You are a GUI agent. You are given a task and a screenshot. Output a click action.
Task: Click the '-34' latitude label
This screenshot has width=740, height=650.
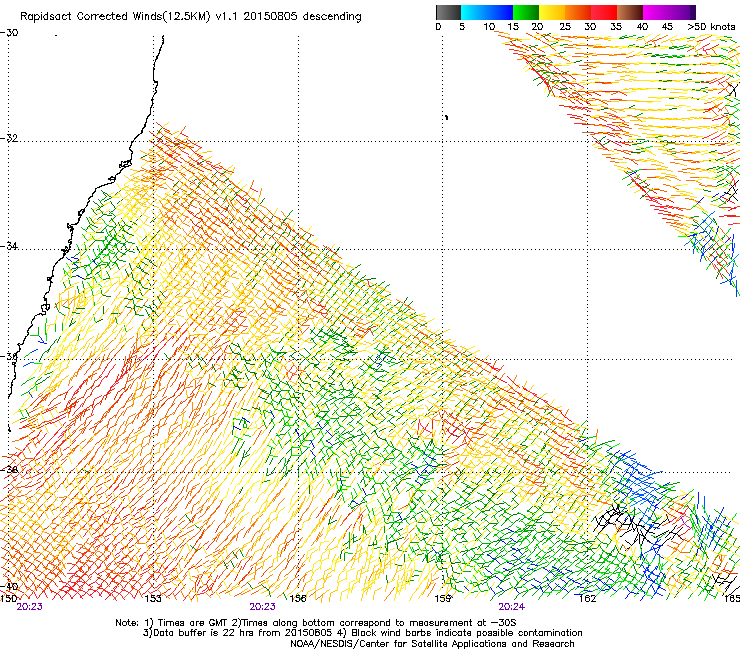[x=9, y=246]
